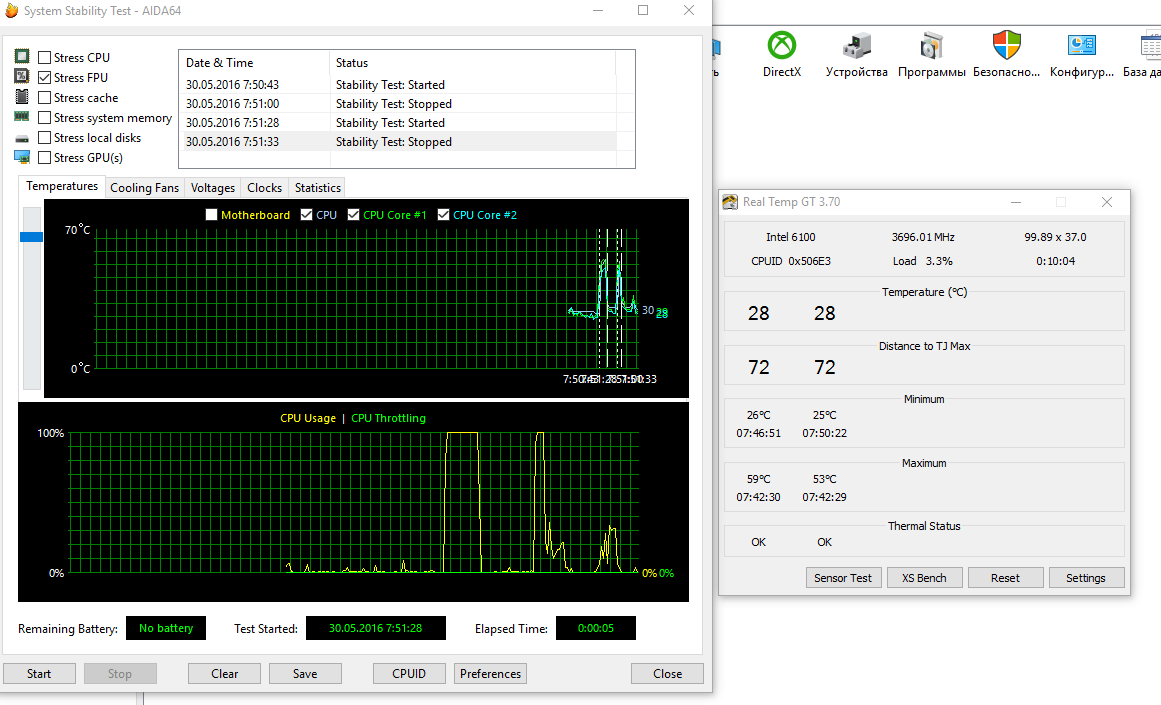Switch to the Clocks tab
The width and height of the screenshot is (1161, 705).
tap(264, 187)
